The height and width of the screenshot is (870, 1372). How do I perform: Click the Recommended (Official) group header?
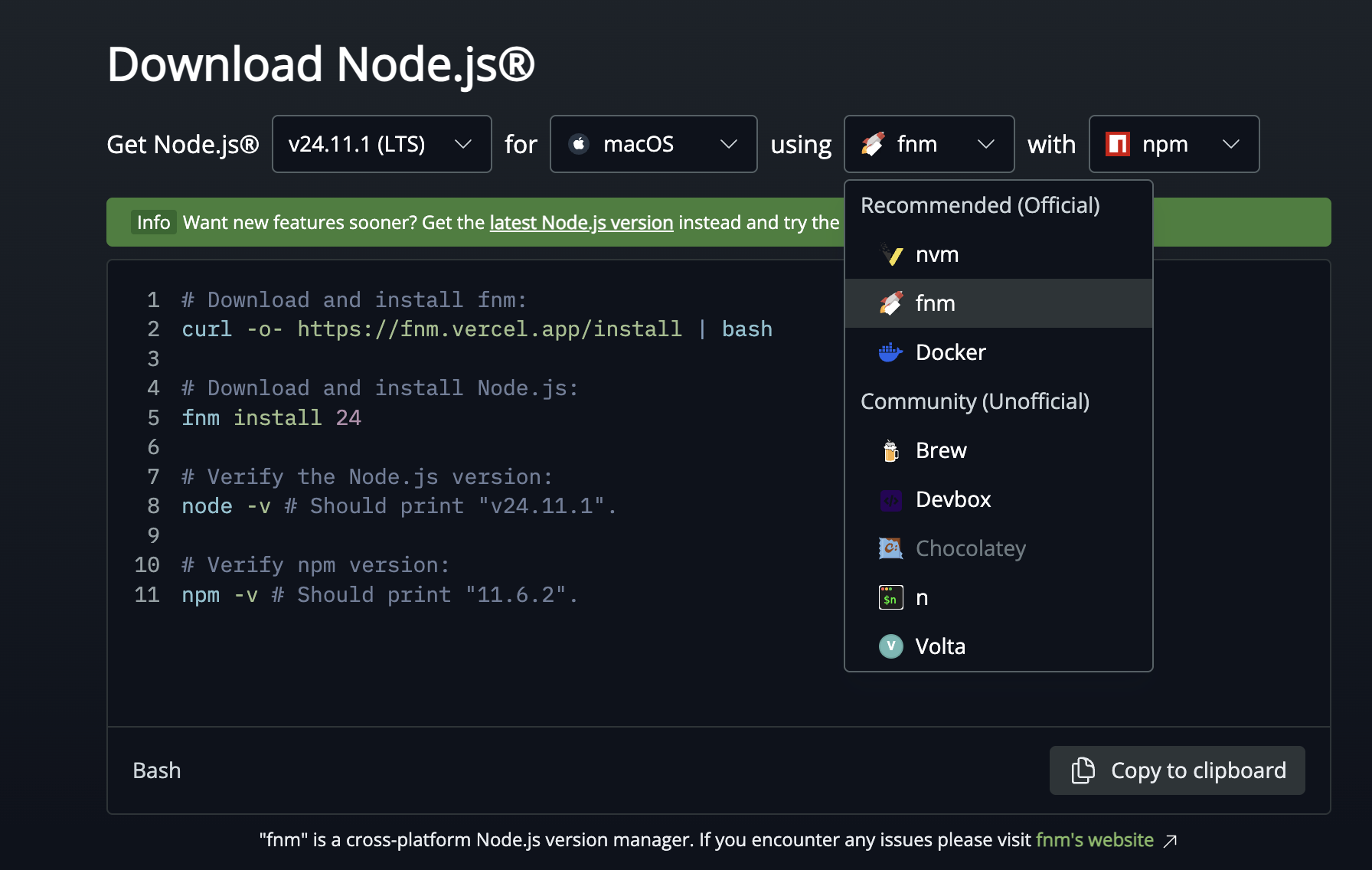[980, 205]
